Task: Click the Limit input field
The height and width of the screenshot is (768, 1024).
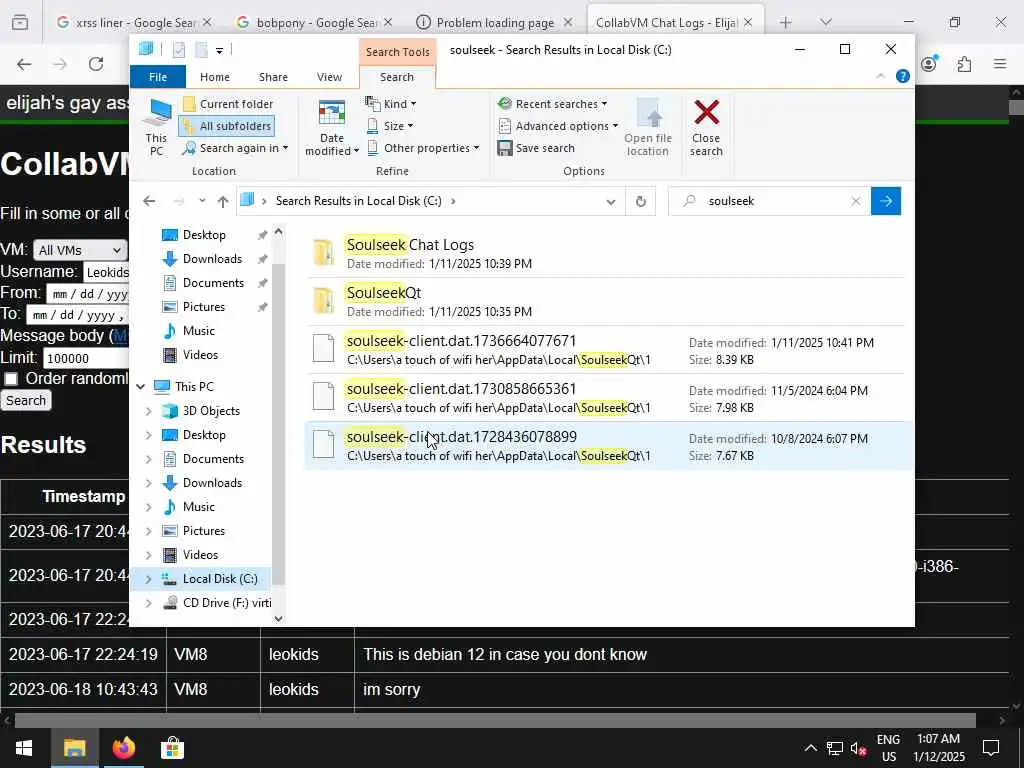Action: tap(86, 358)
